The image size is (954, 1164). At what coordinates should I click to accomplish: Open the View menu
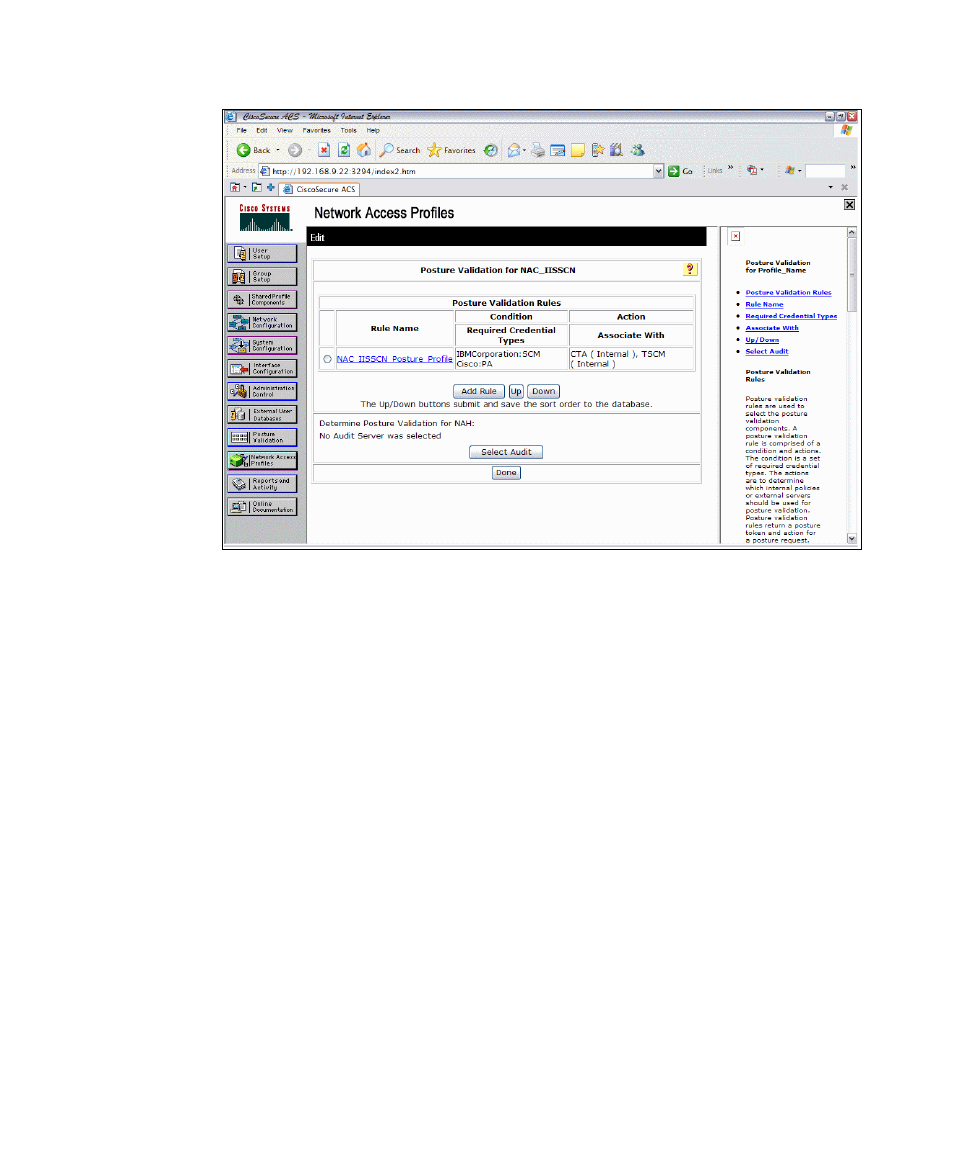pyautogui.click(x=284, y=131)
